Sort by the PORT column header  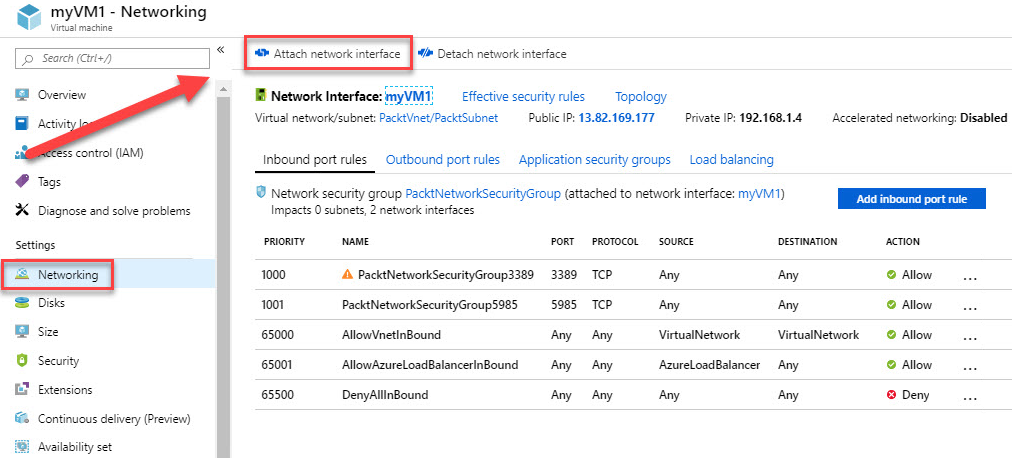(x=563, y=242)
